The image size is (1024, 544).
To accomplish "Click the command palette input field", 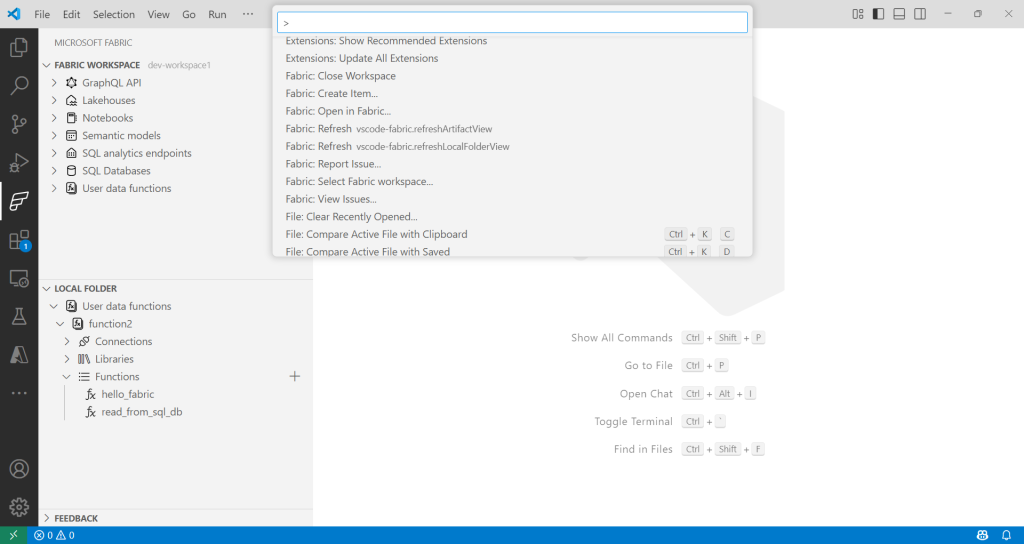I will pos(512,22).
